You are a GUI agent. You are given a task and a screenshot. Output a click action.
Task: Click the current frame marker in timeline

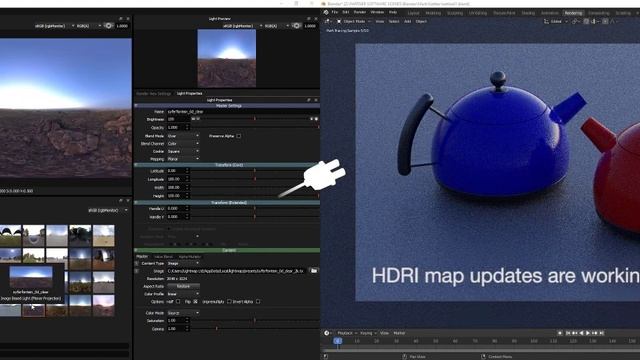coord(338,341)
